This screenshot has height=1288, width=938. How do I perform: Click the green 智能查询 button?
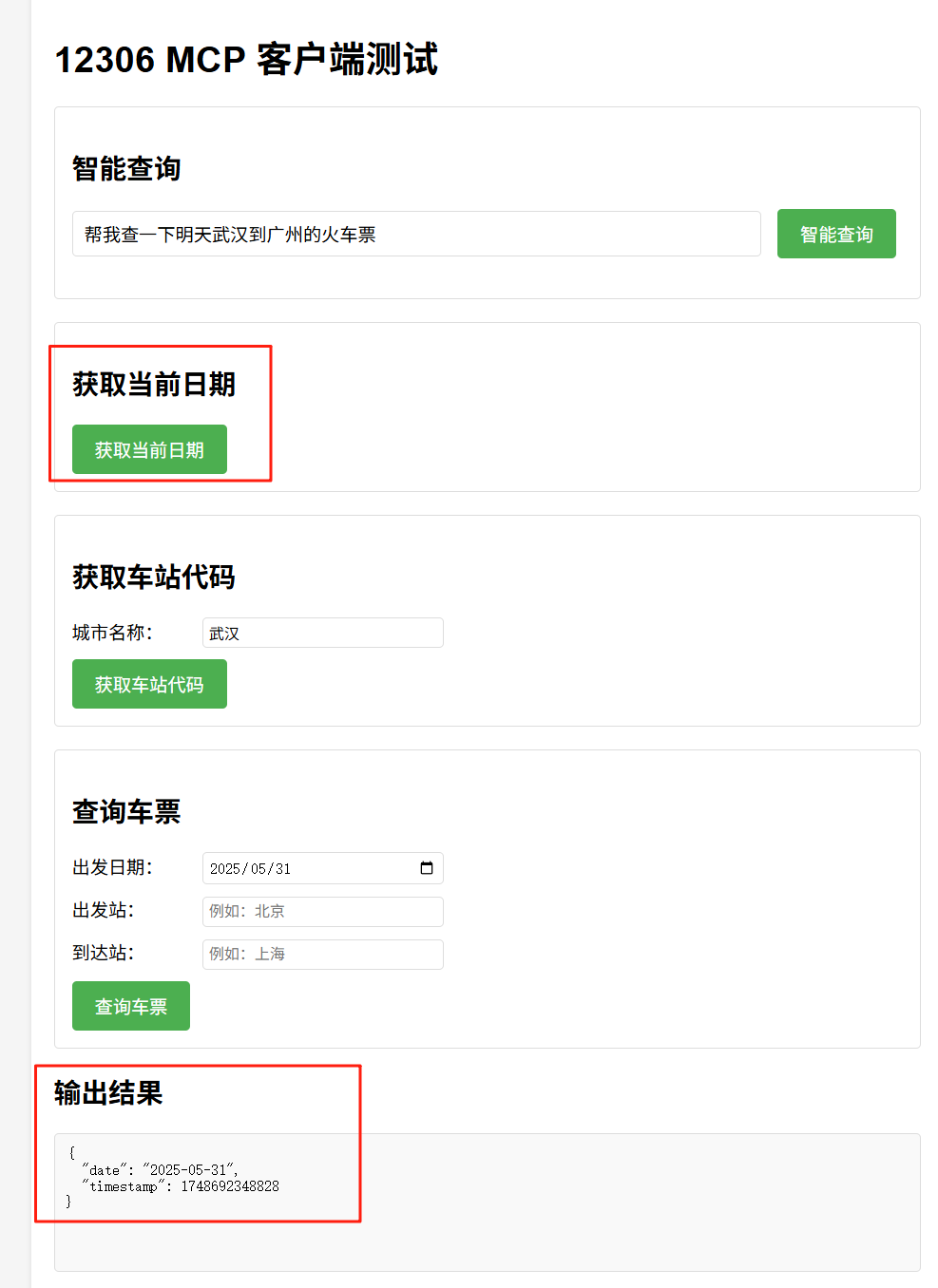[x=836, y=234]
